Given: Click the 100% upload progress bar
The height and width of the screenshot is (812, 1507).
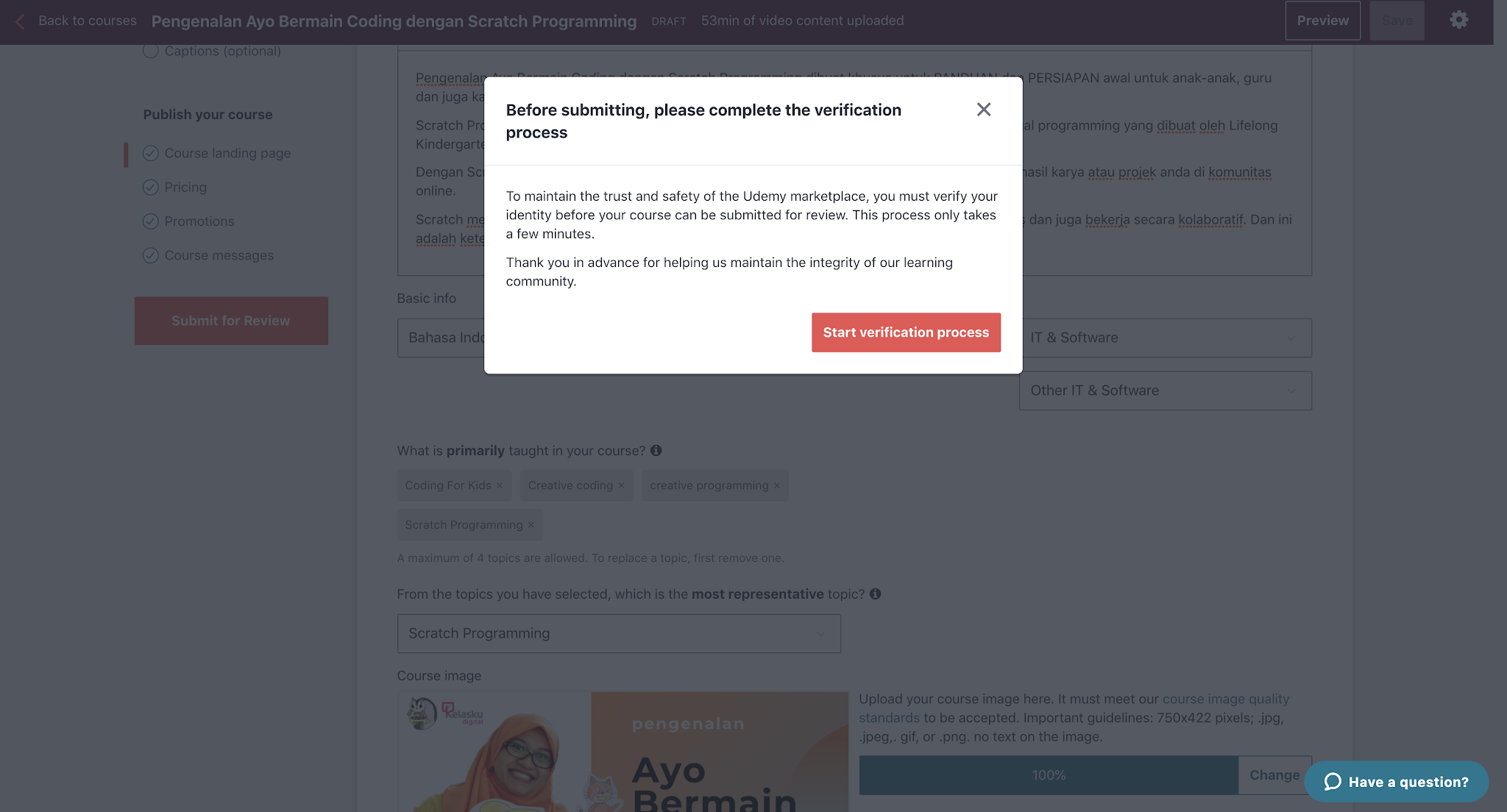Looking at the screenshot, I should coord(1049,775).
